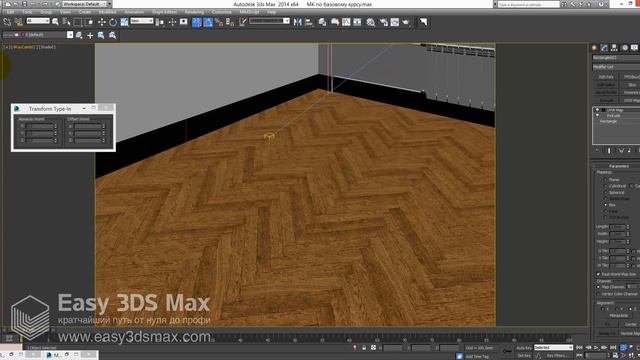Open the Motion command panel tab
This screenshot has height=360, width=640.
[x=624, y=48]
